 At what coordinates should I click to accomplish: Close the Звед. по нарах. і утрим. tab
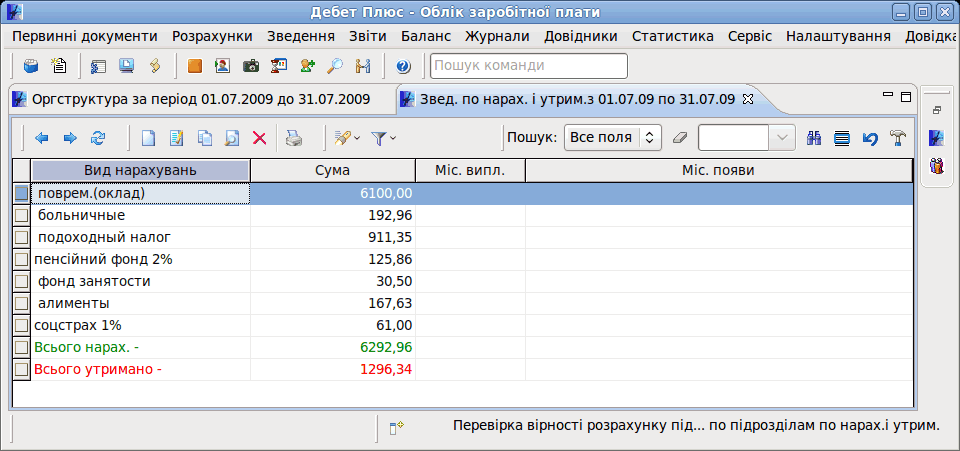pyautogui.click(x=747, y=99)
